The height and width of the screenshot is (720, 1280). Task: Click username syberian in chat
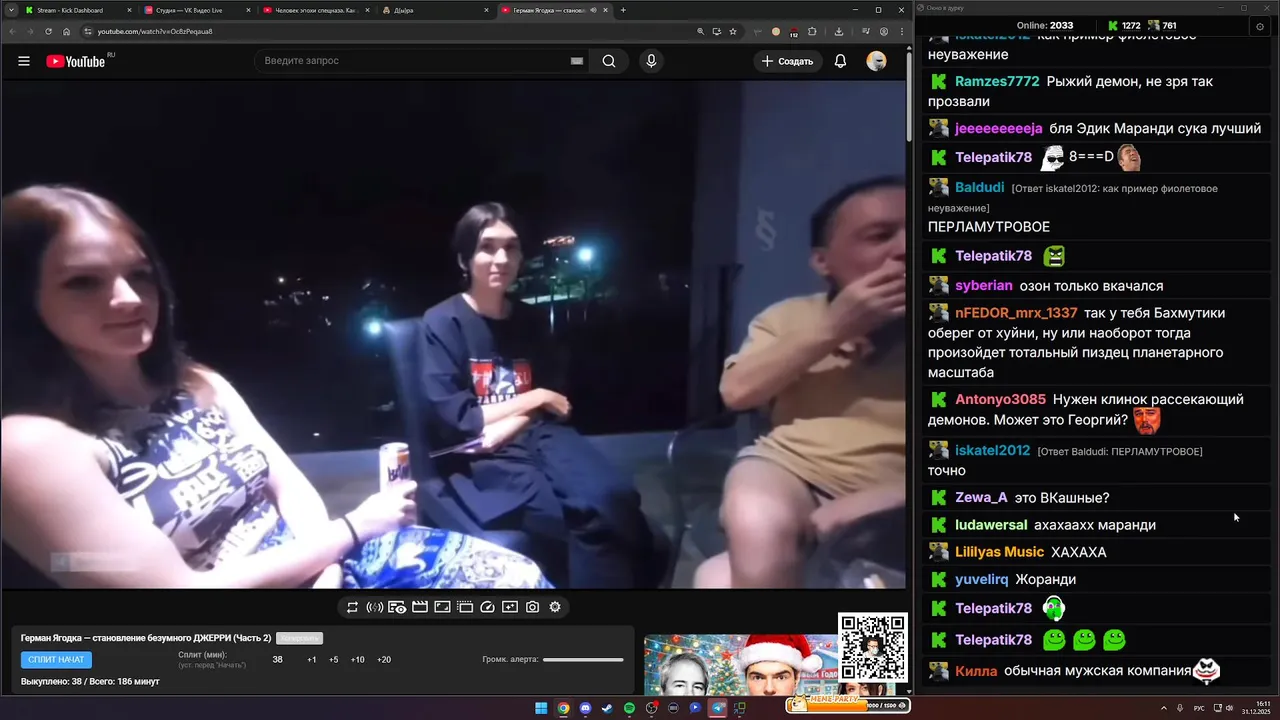pyautogui.click(x=984, y=286)
